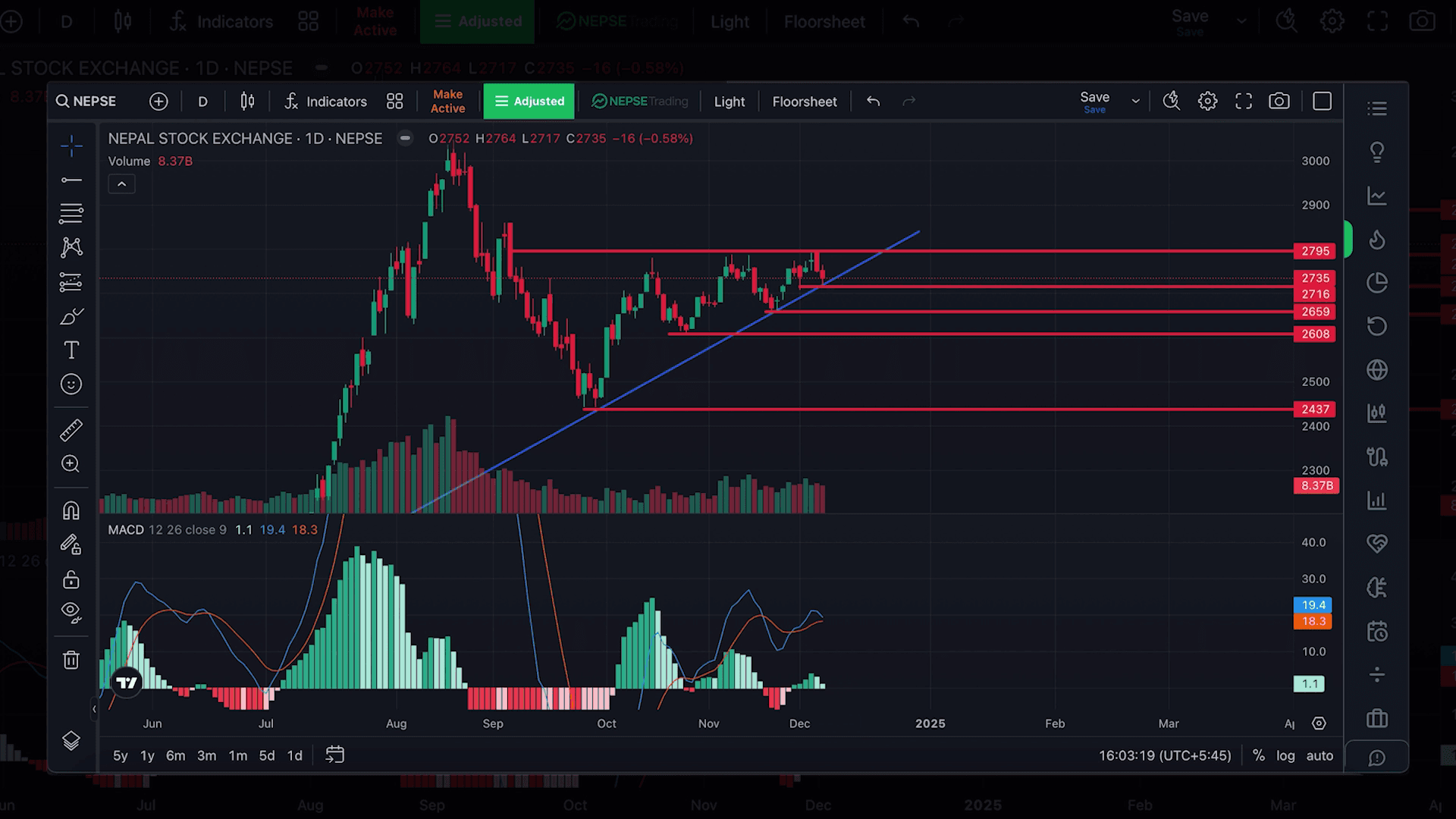The height and width of the screenshot is (819, 1456).
Task: Toggle the right sidebar panel layout
Action: tap(1323, 102)
